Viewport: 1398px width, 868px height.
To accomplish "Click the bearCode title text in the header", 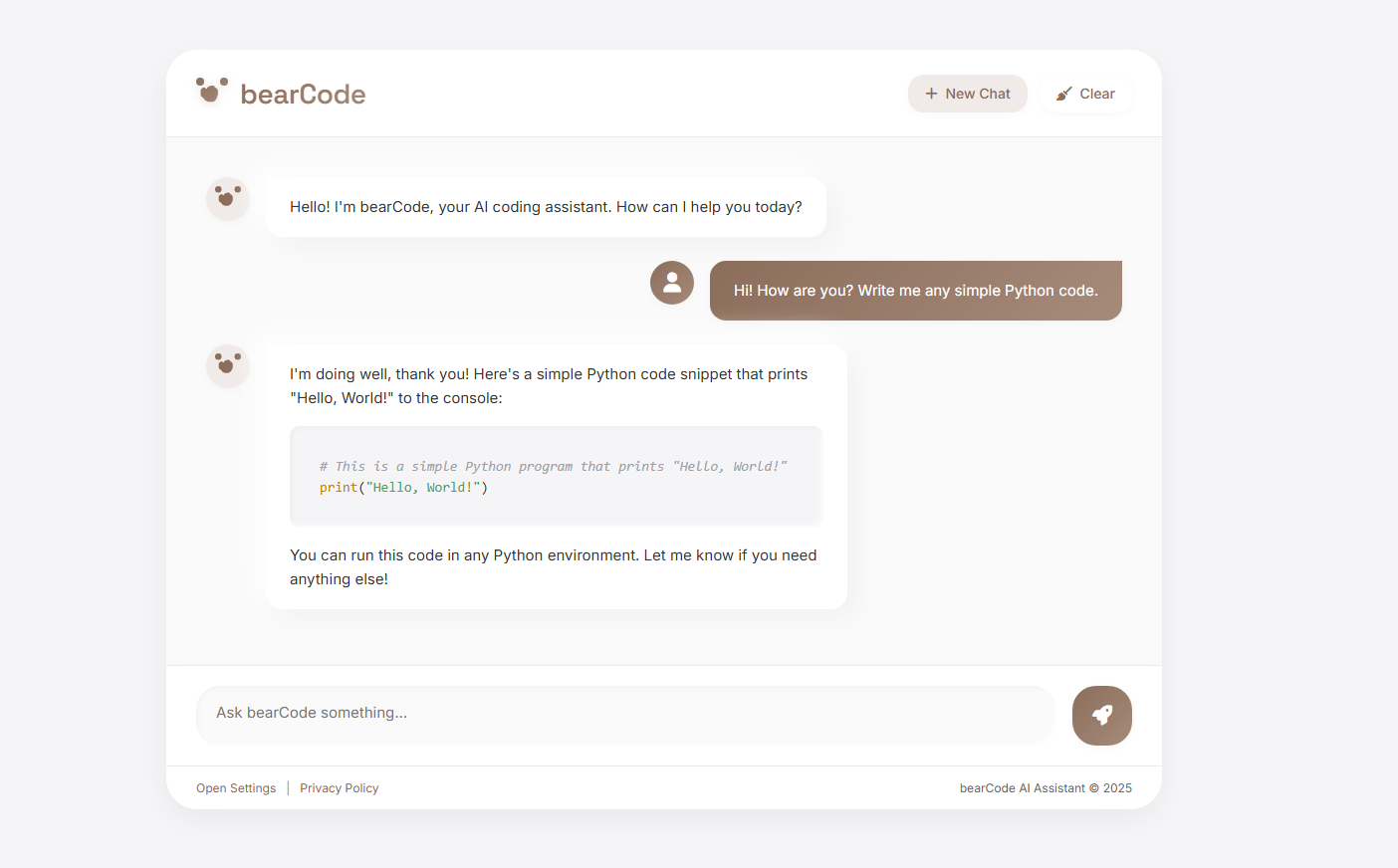I will point(303,94).
